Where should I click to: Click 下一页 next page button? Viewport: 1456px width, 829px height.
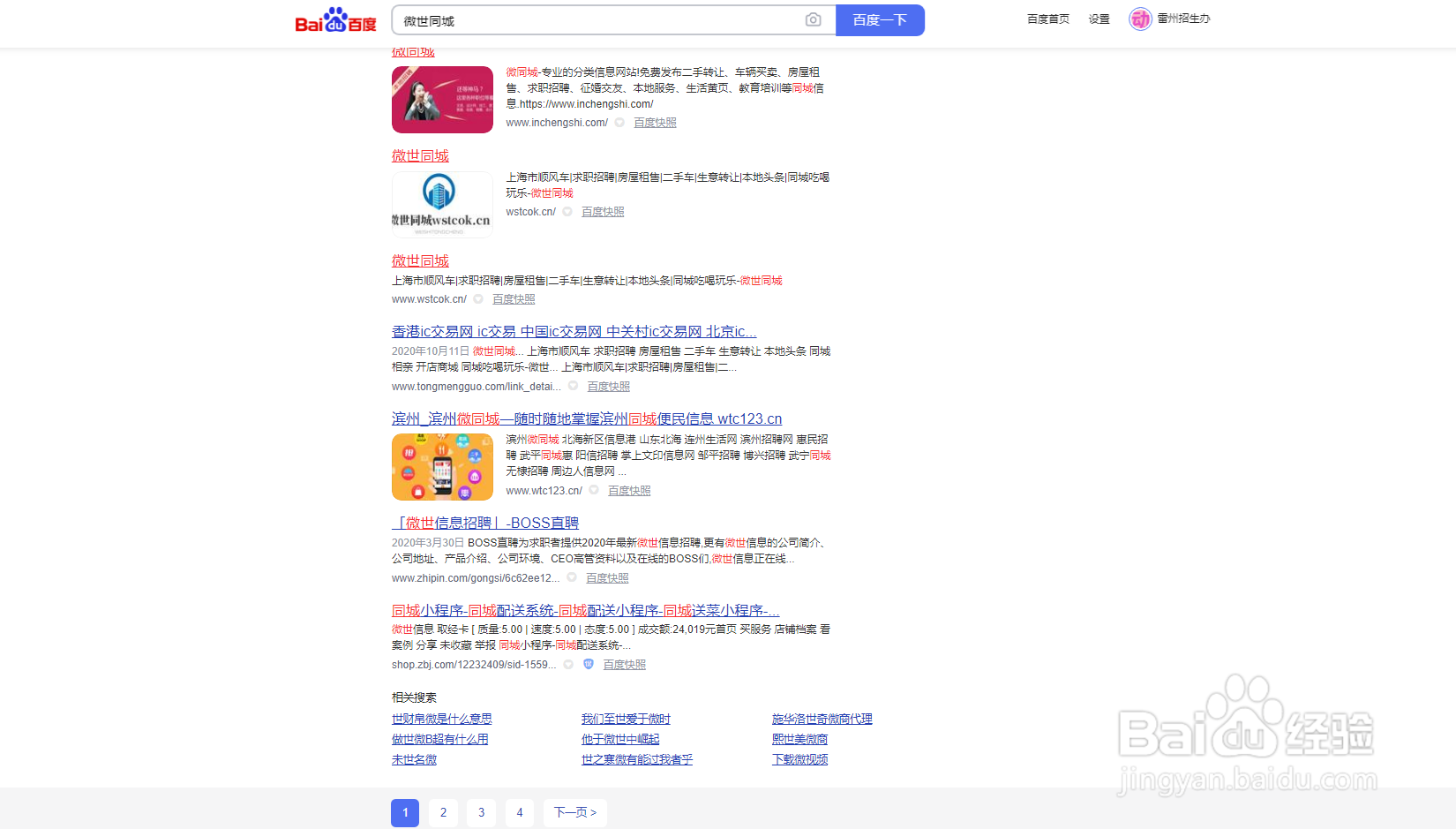coord(575,812)
